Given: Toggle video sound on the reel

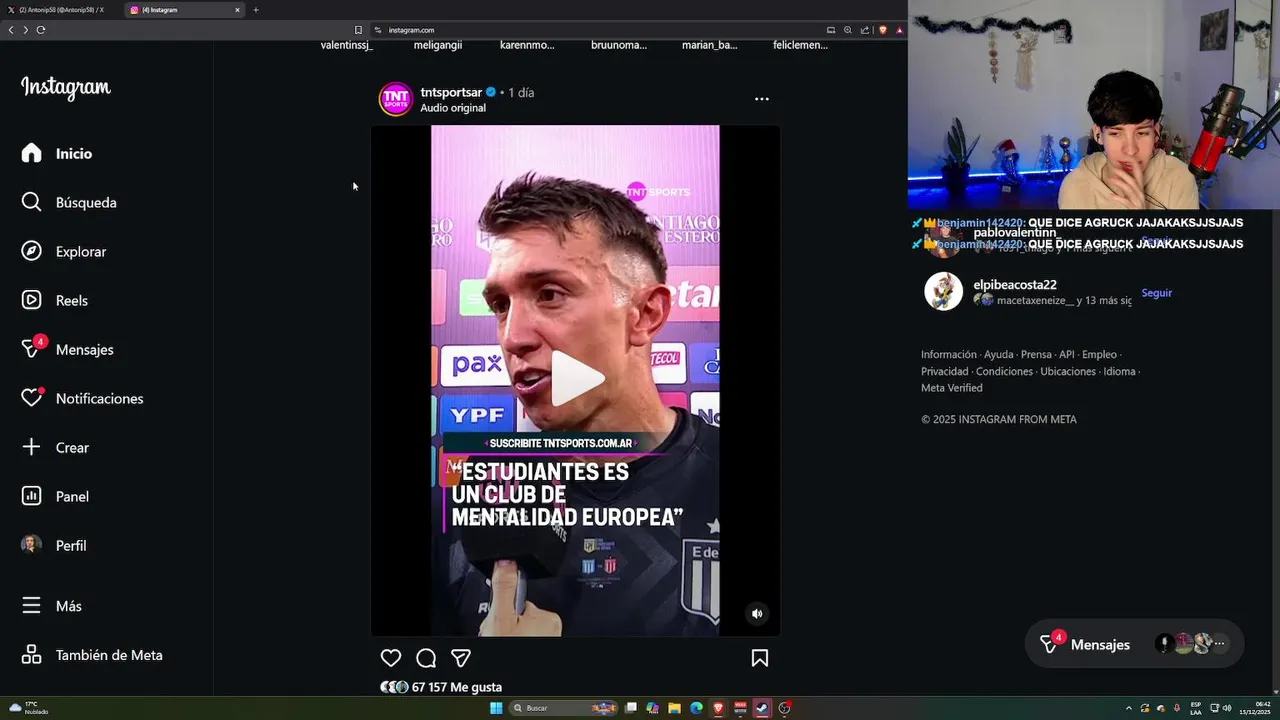Looking at the screenshot, I should pos(757,613).
